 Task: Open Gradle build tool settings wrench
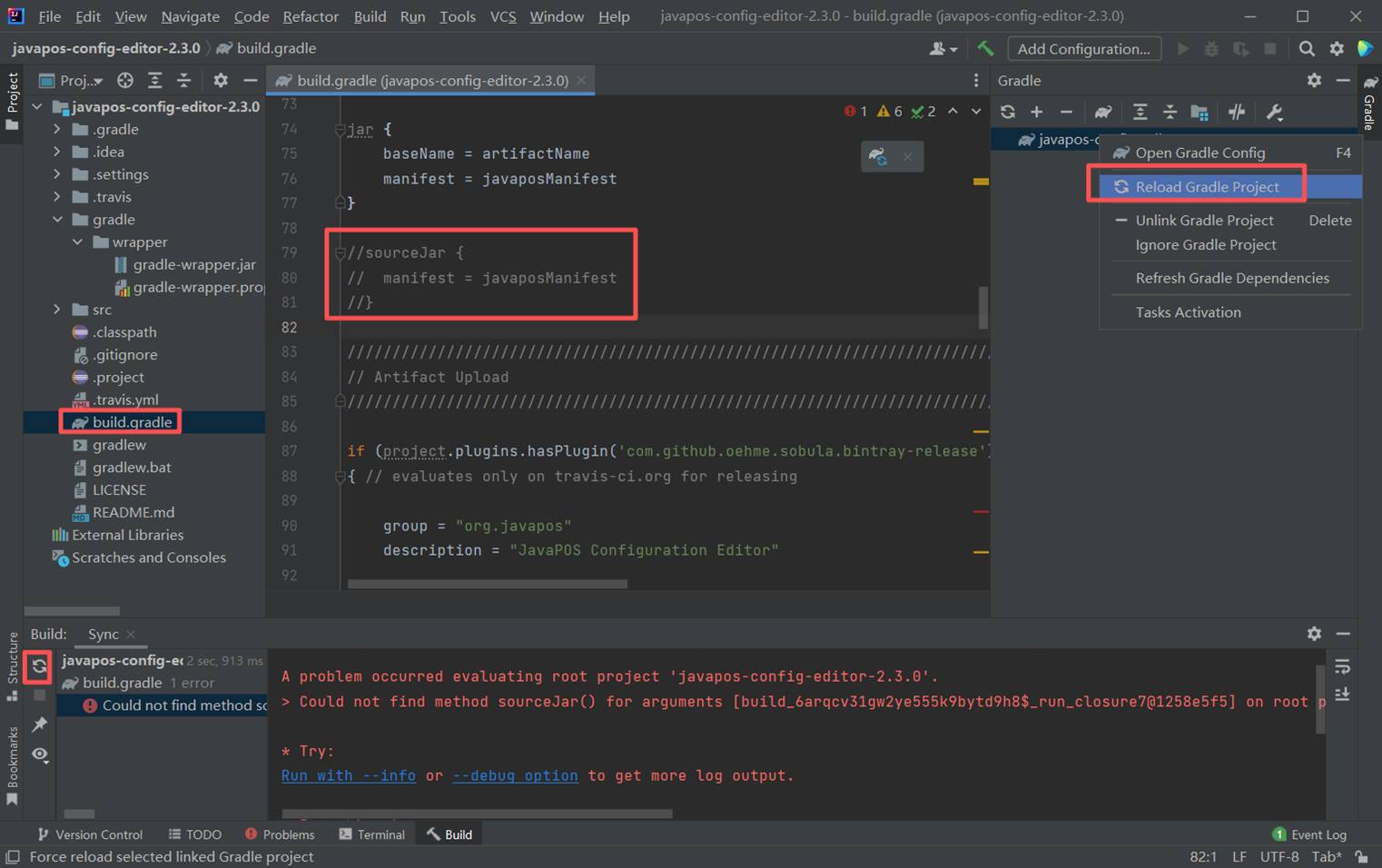(1274, 112)
